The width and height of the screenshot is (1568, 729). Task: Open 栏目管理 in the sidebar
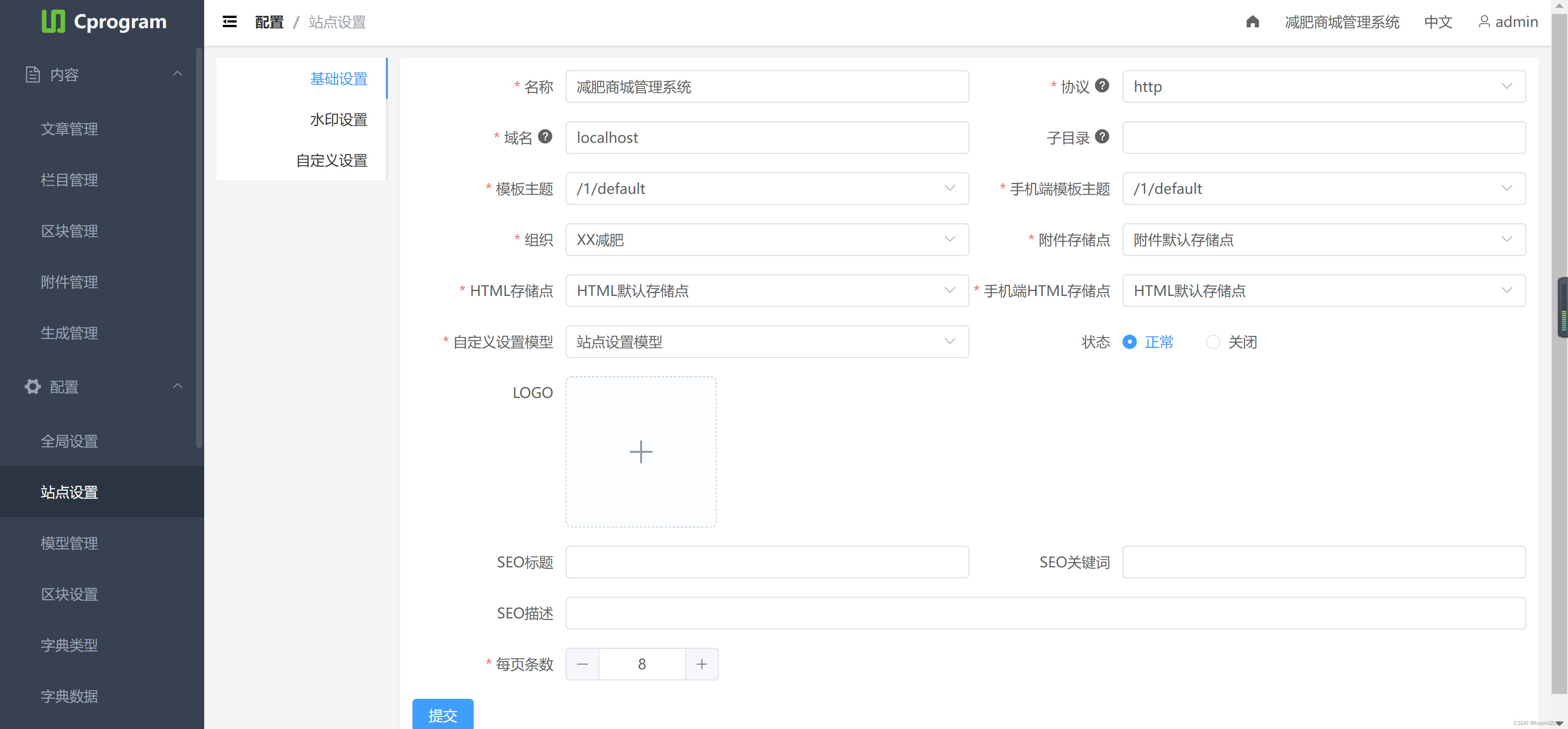pos(69,180)
